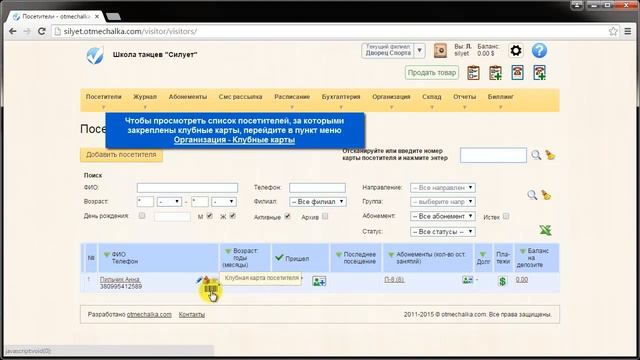This screenshot has width=640, height=360.
Task: Click broom icon next to card number field
Action: click(x=550, y=155)
